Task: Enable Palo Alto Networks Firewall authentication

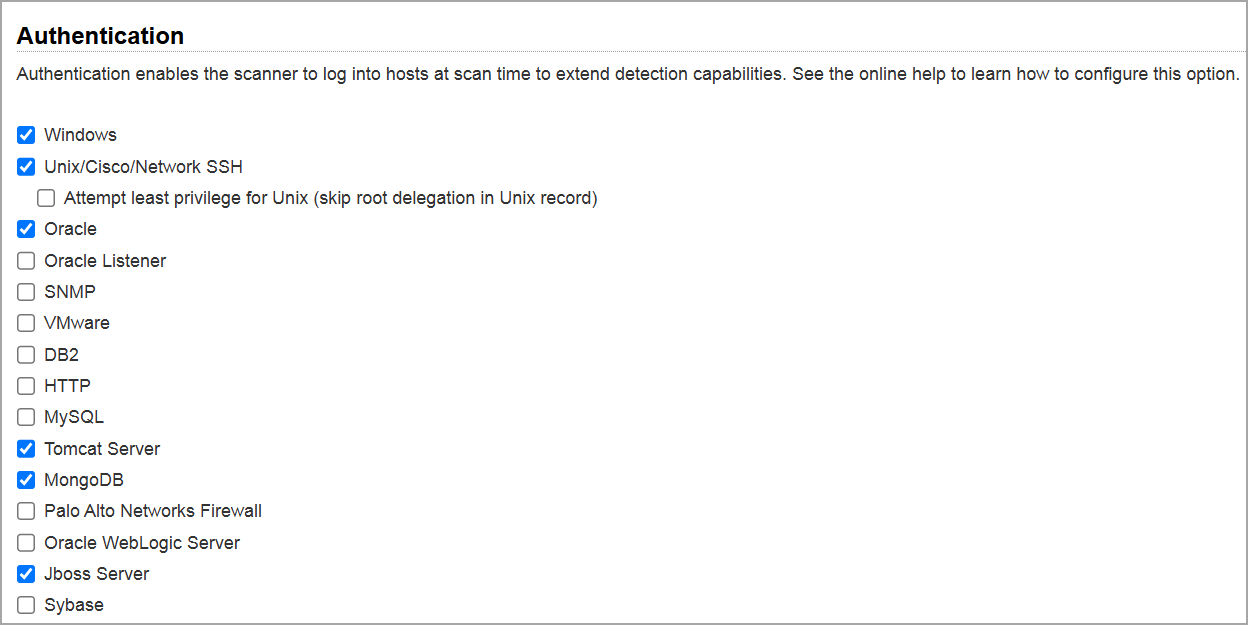Action: coord(25,511)
